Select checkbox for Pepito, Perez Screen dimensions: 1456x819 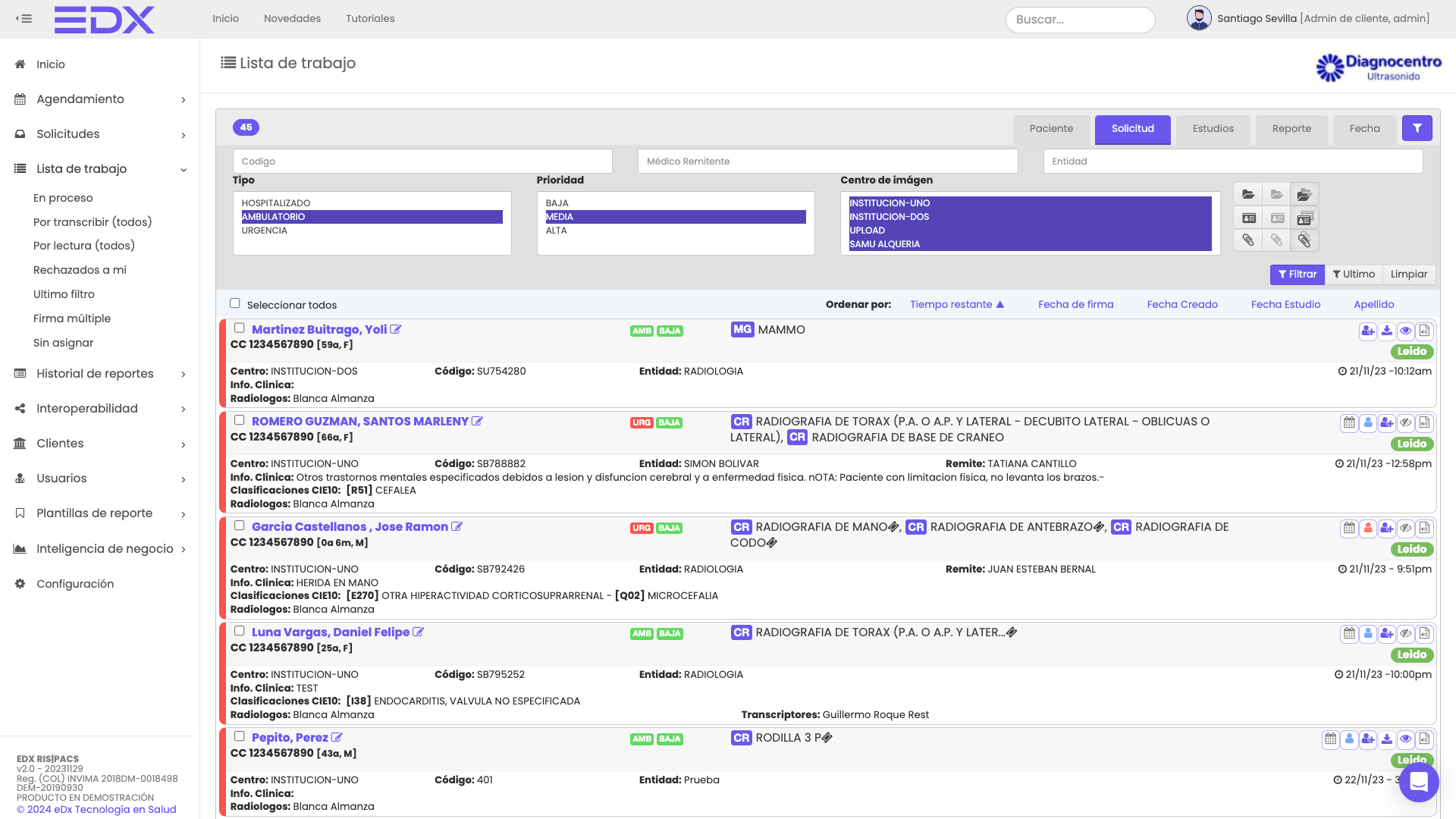pos(240,736)
